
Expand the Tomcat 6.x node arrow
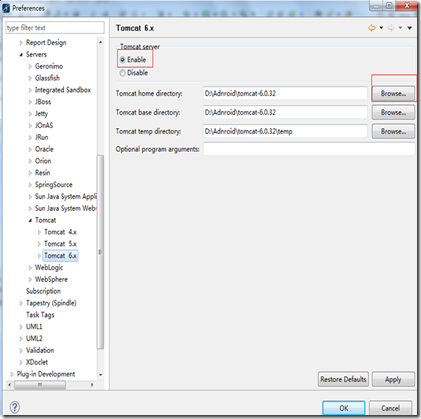coord(39,256)
